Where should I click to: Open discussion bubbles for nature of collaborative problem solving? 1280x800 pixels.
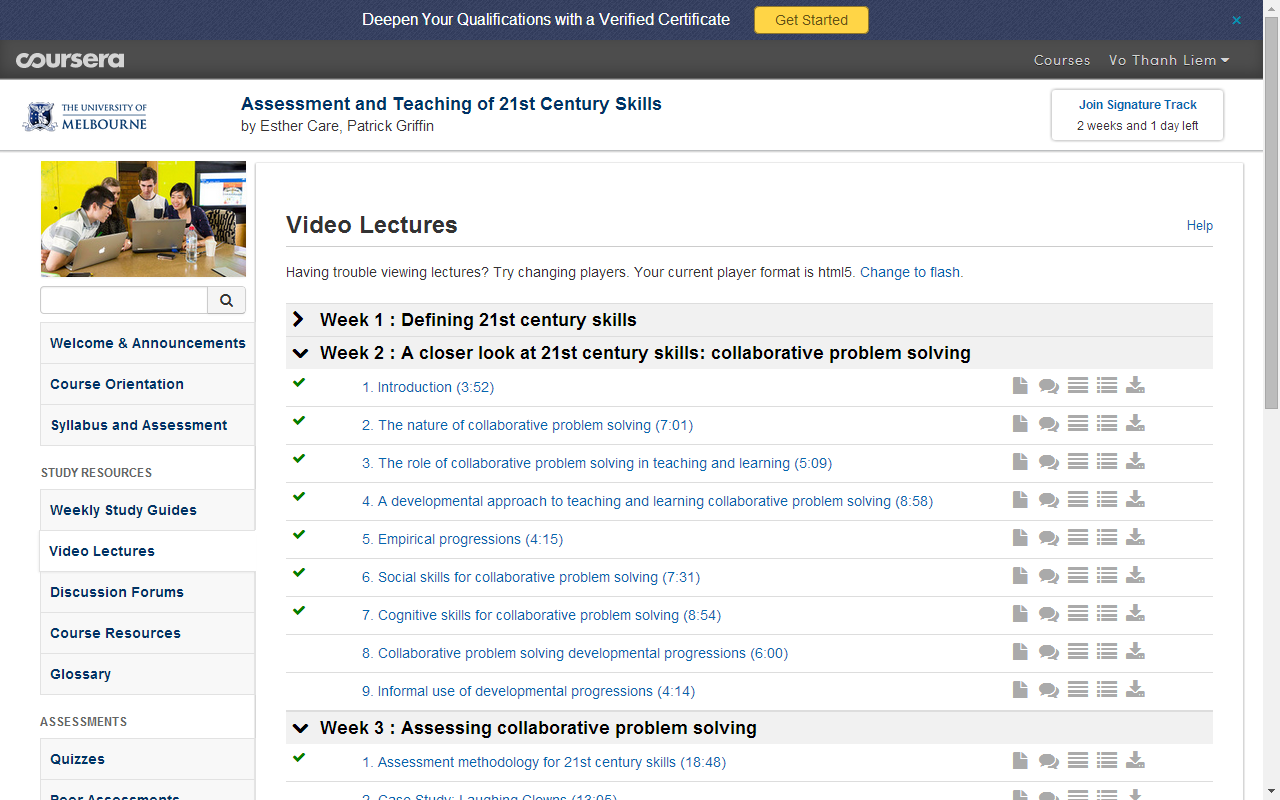(x=1048, y=424)
